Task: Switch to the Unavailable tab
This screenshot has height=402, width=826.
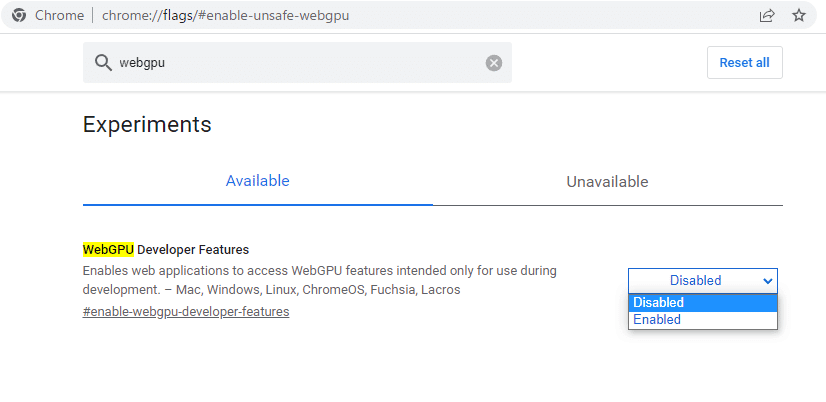Action: coord(607,182)
